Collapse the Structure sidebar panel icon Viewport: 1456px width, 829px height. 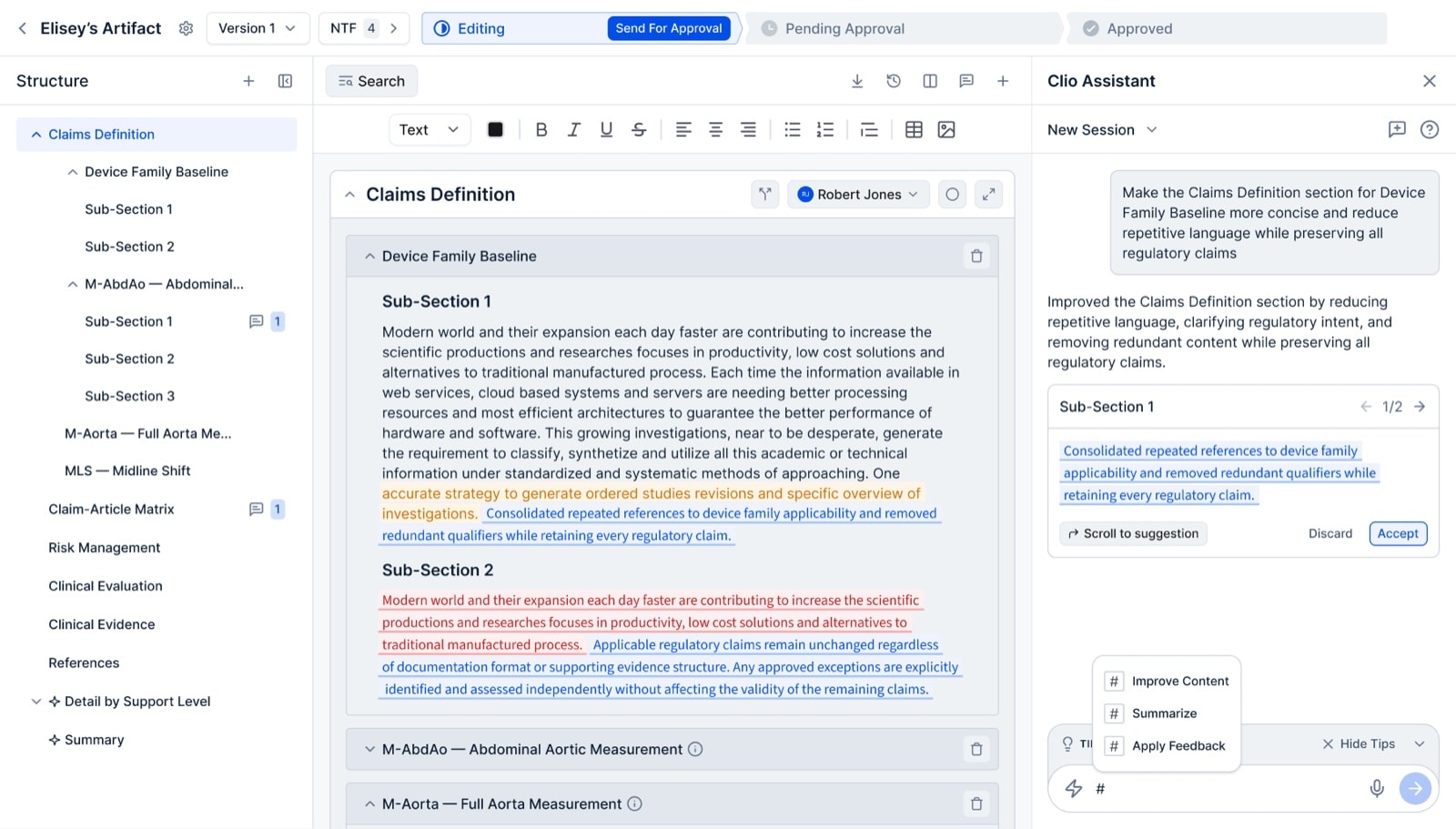285,81
